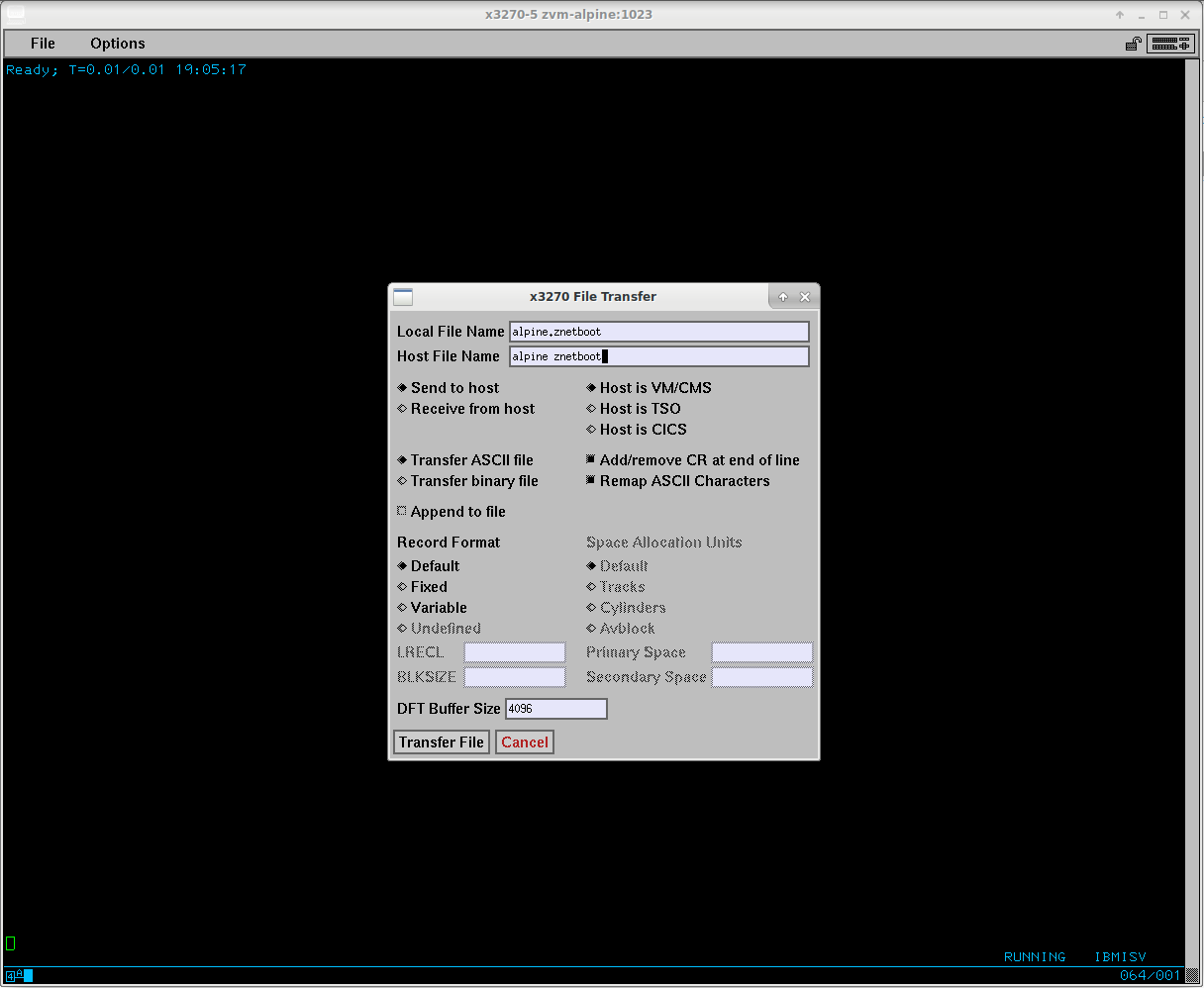The width and height of the screenshot is (1204, 988).
Task: Select Transfer ASCII file
Action: coord(465,460)
